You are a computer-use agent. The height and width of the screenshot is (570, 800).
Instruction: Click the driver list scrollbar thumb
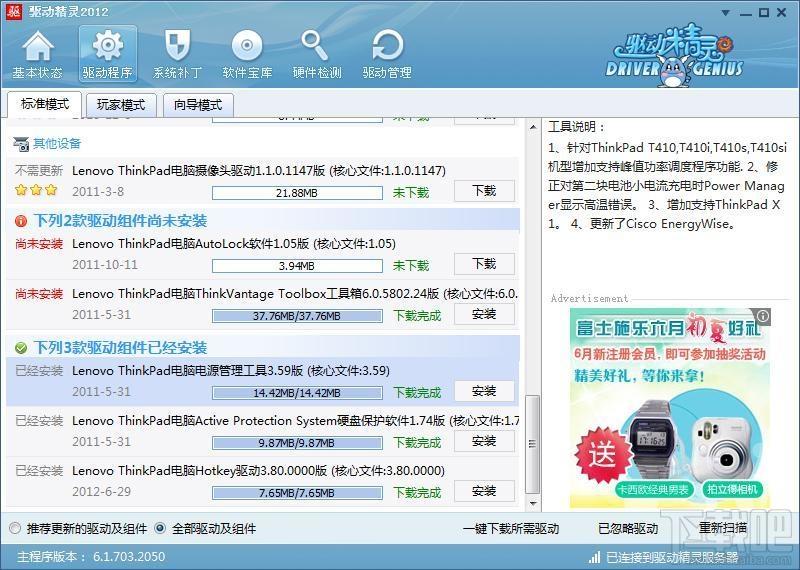533,444
